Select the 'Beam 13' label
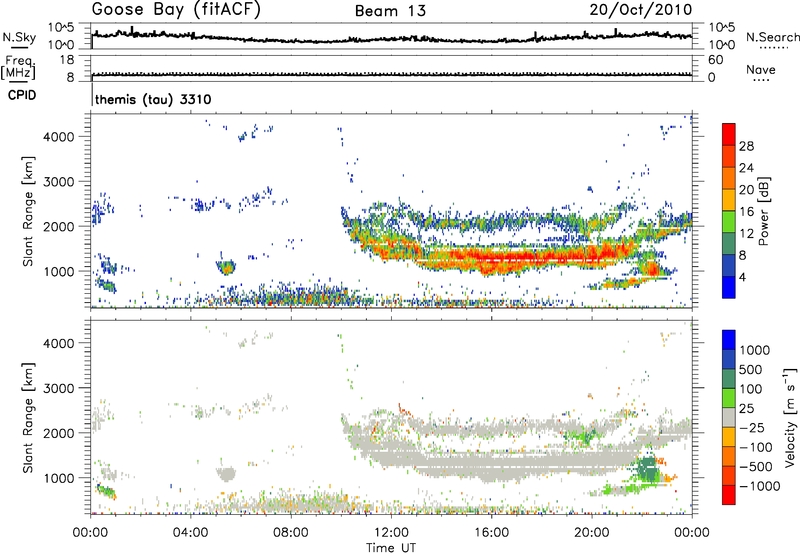The height and width of the screenshot is (554, 800). [x=390, y=11]
